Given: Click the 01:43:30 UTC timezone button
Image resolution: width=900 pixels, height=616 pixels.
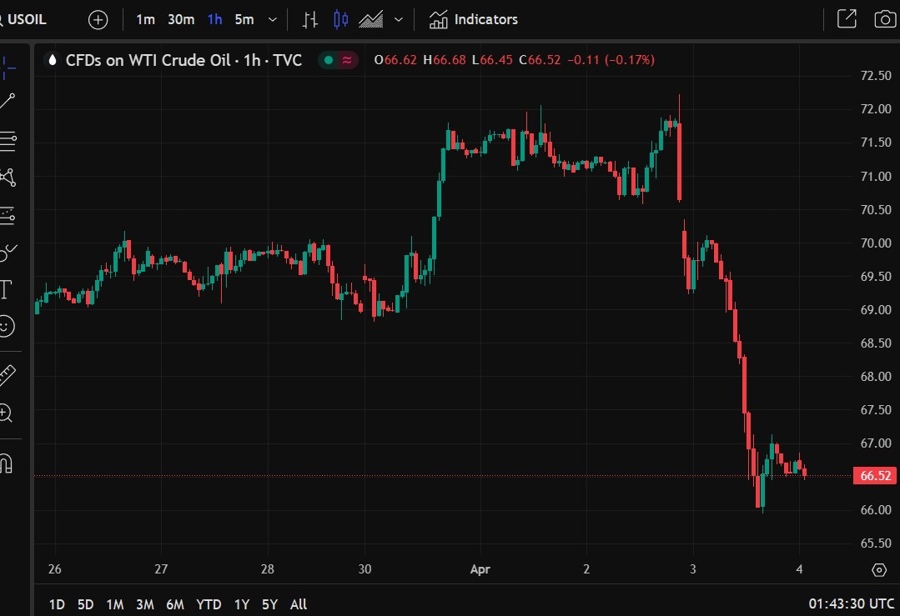Looking at the screenshot, I should pyautogui.click(x=851, y=604).
